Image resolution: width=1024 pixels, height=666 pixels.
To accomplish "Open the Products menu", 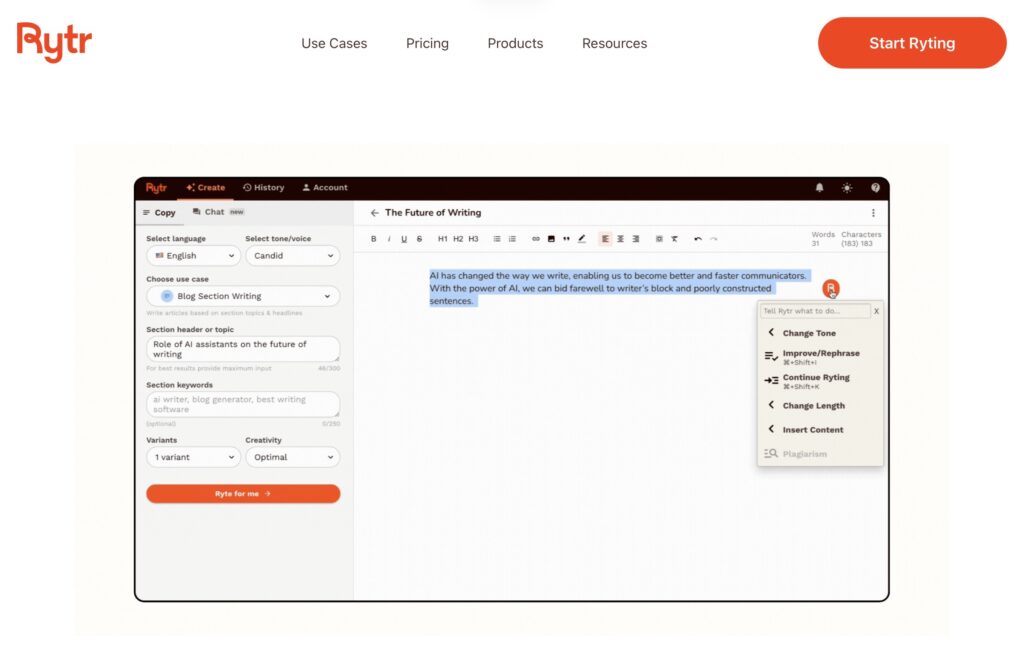I will click(x=515, y=43).
